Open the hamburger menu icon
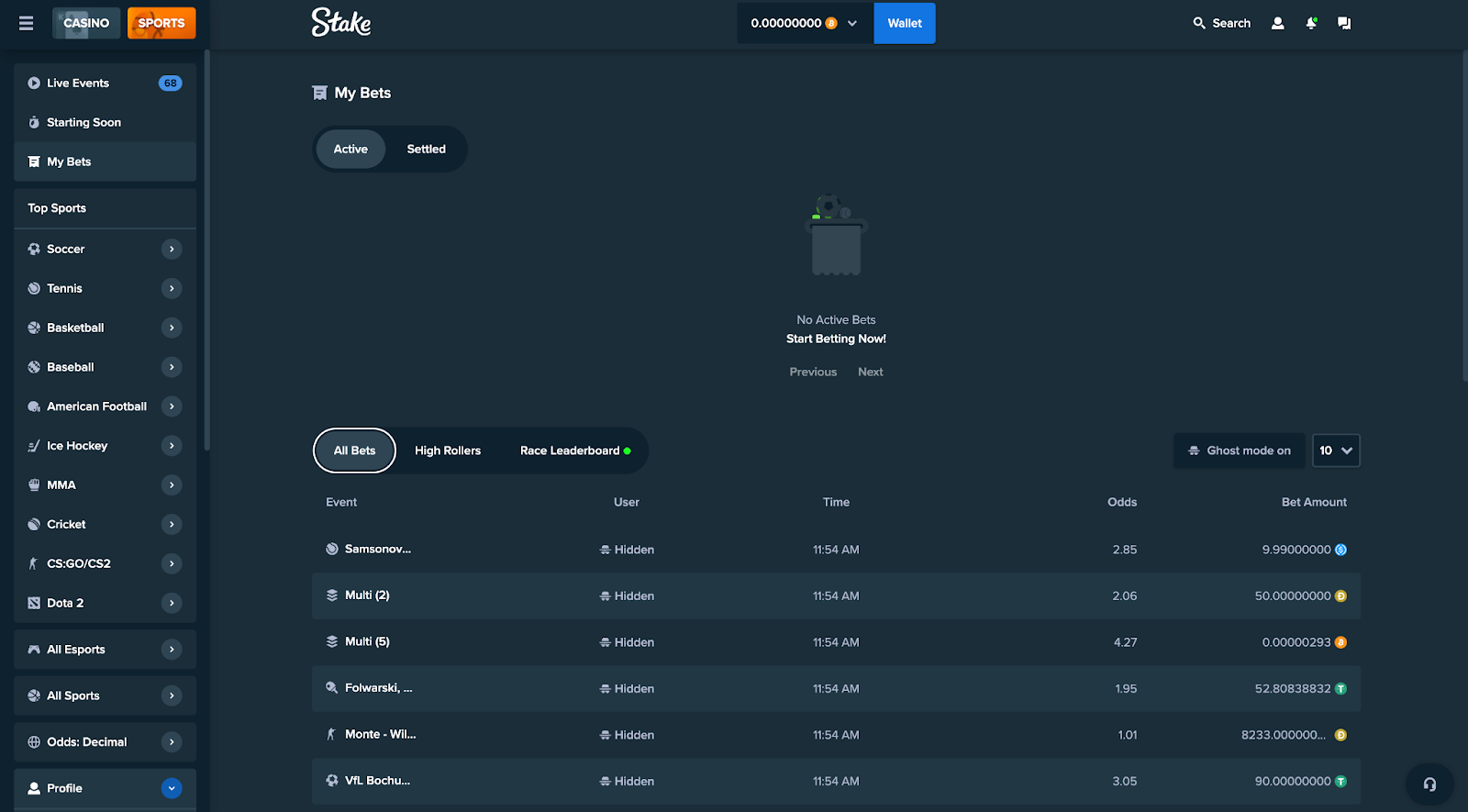 click(x=26, y=23)
